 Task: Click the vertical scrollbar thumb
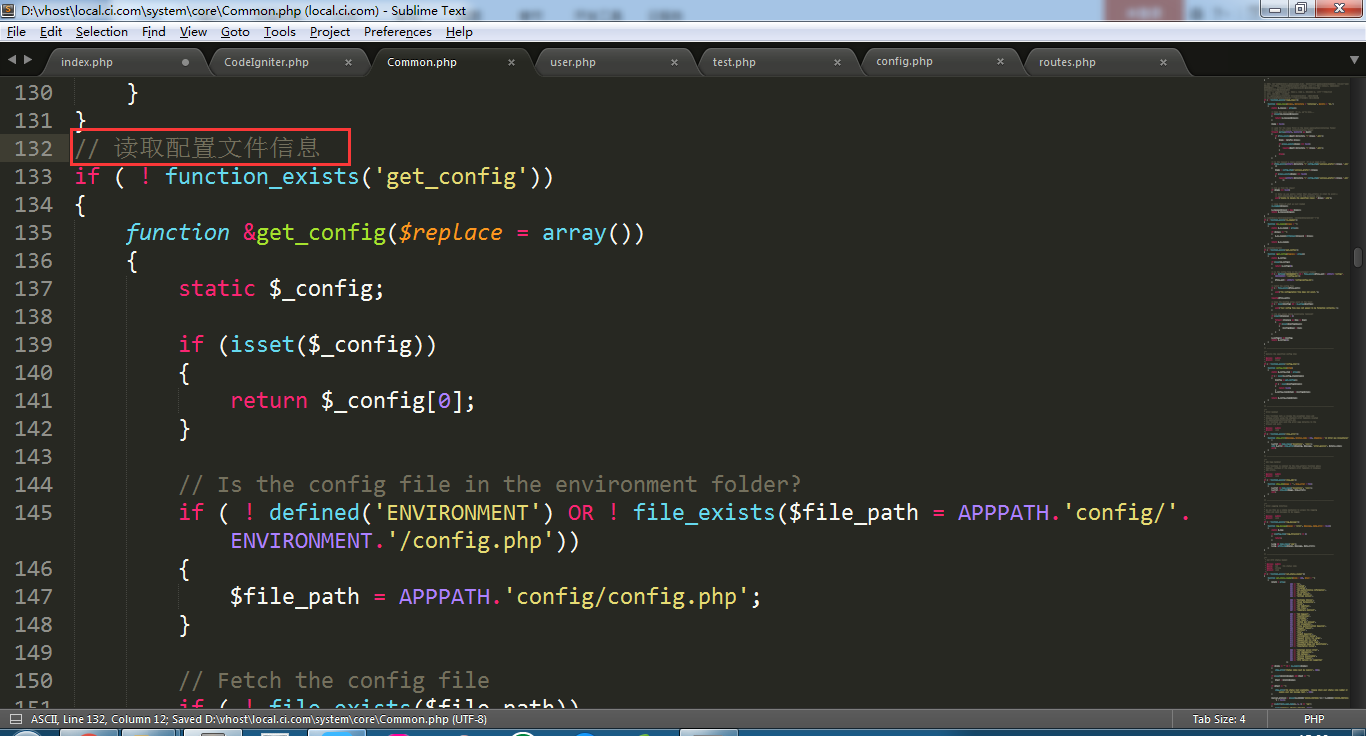click(1357, 256)
